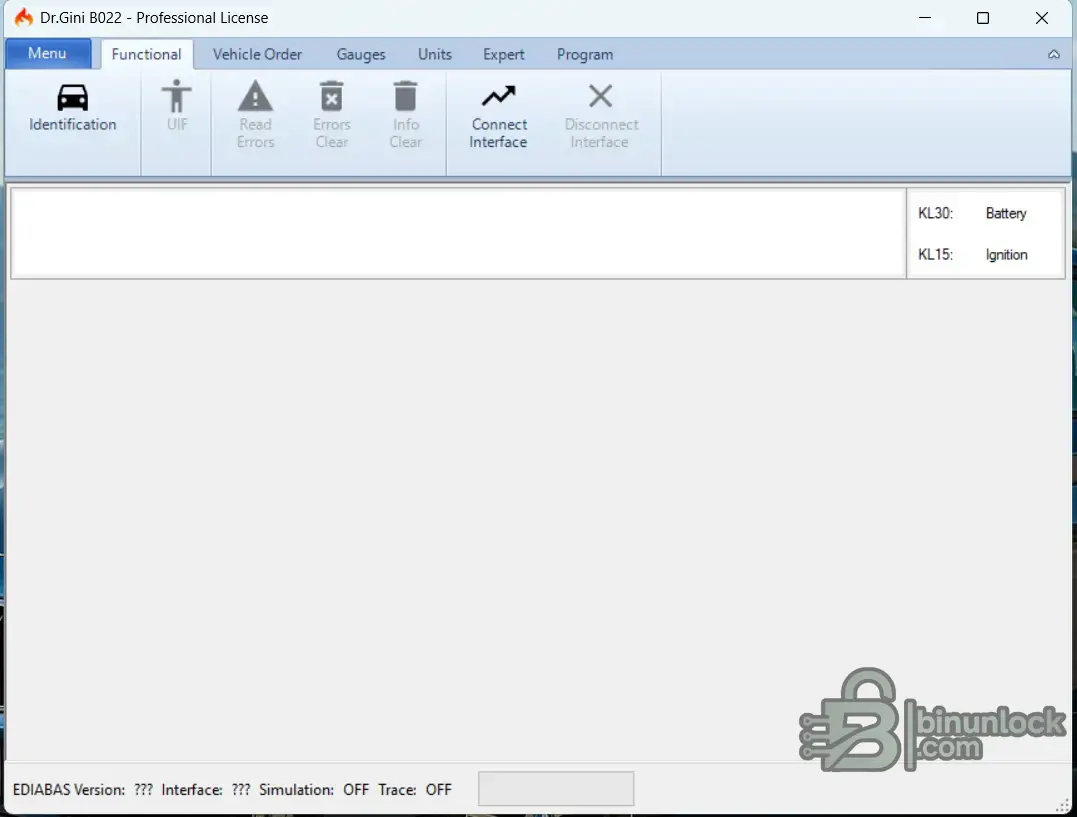This screenshot has width=1077, height=817.
Task: Click the white vehicle information panel
Action: click(459, 233)
